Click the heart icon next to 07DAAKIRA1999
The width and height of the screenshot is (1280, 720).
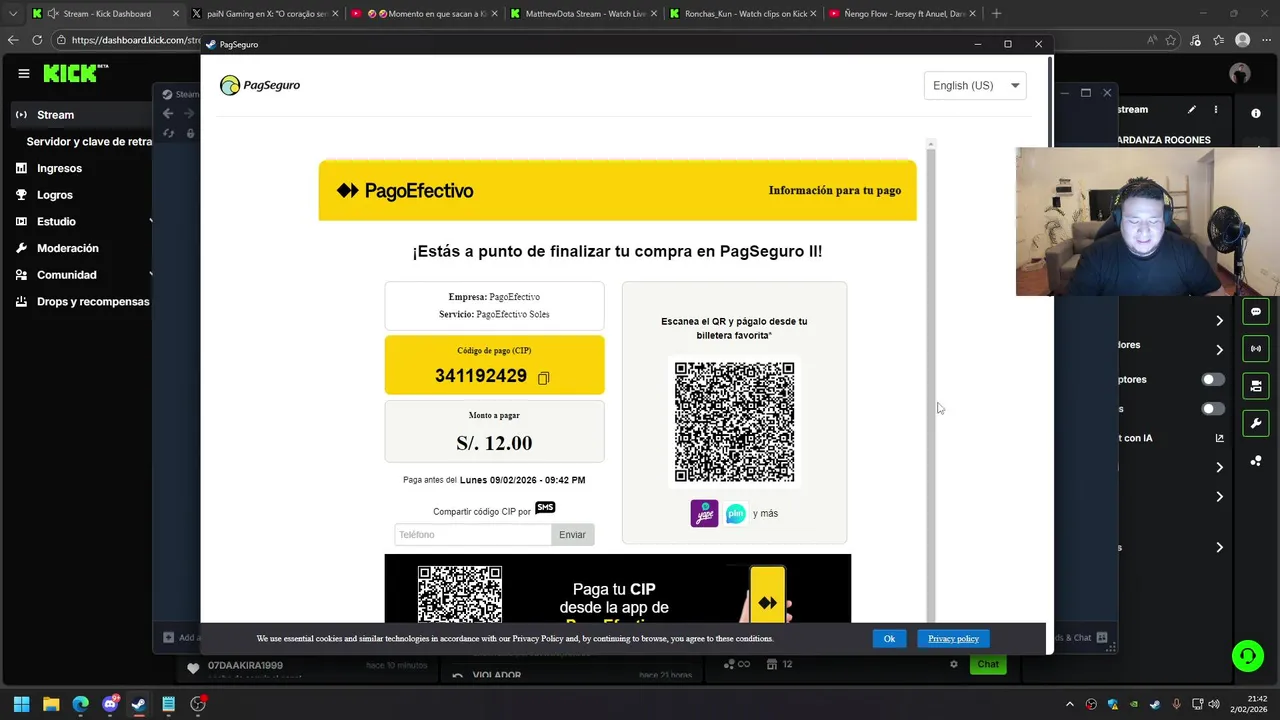click(194, 668)
